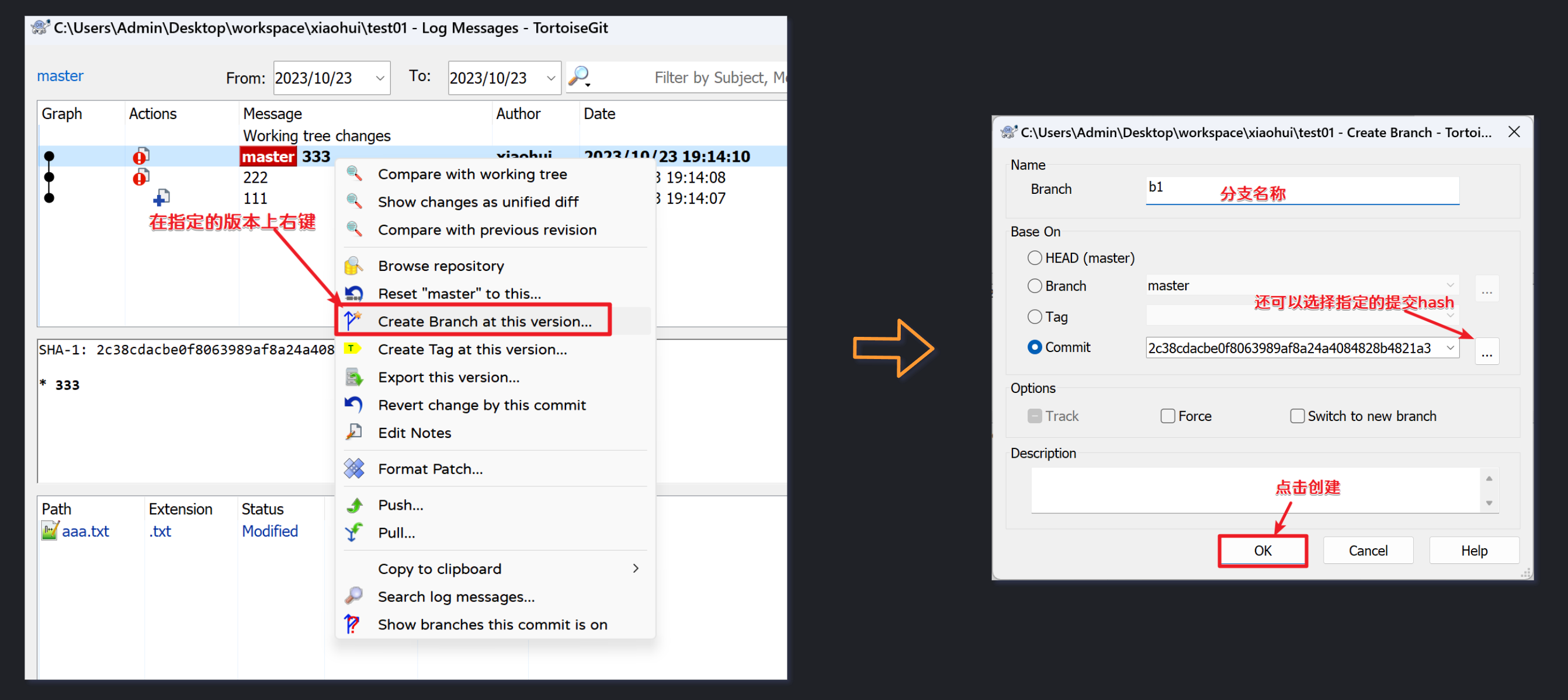The image size is (1568, 700).
Task: Click the green Push arrow icon
Action: tap(354, 505)
